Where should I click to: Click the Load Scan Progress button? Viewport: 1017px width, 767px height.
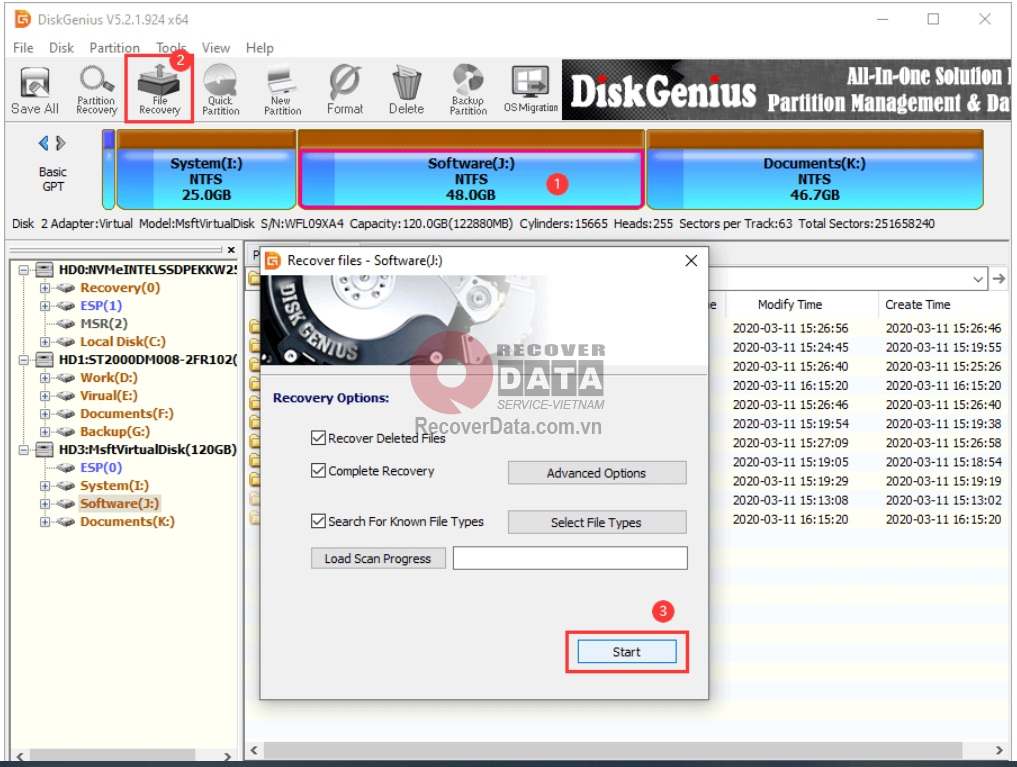(x=377, y=558)
